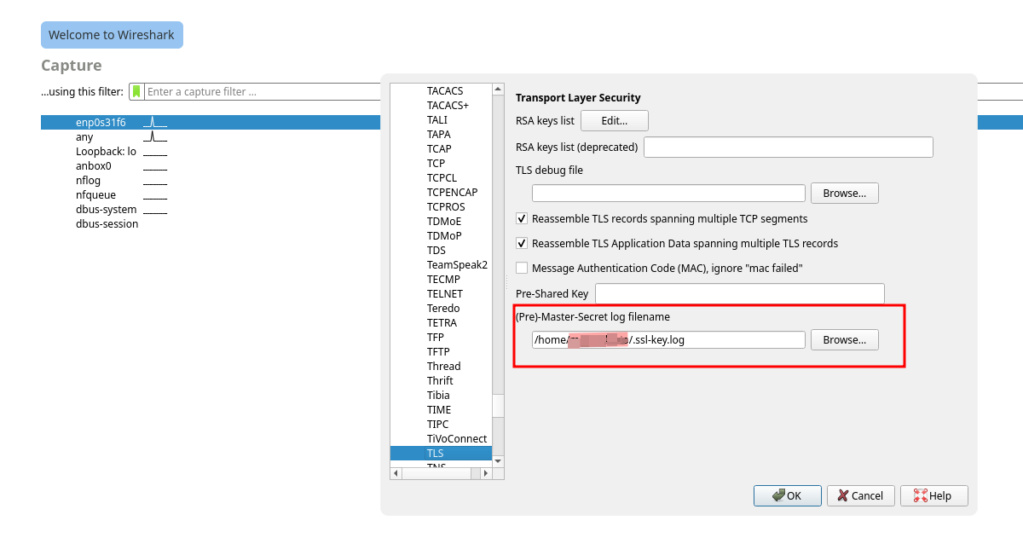Select TiVoConnect protocol

[457, 438]
